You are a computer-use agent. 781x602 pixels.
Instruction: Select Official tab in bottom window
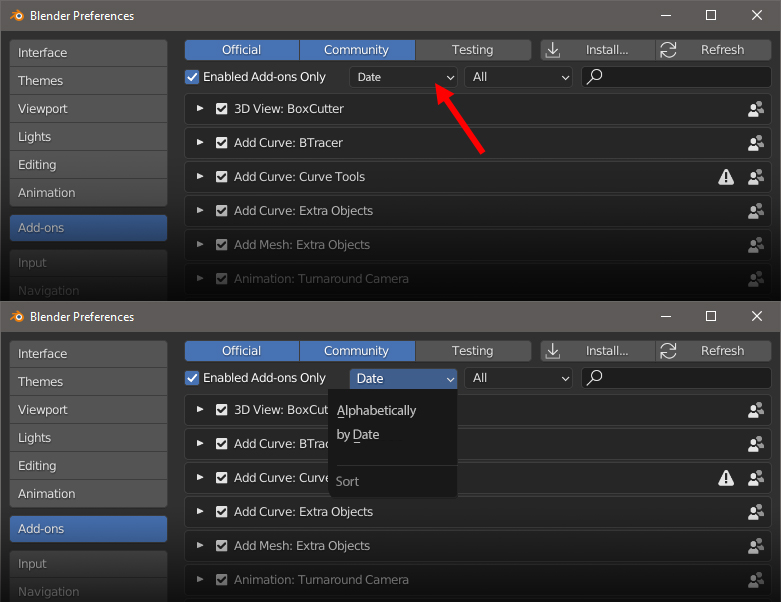(x=242, y=351)
